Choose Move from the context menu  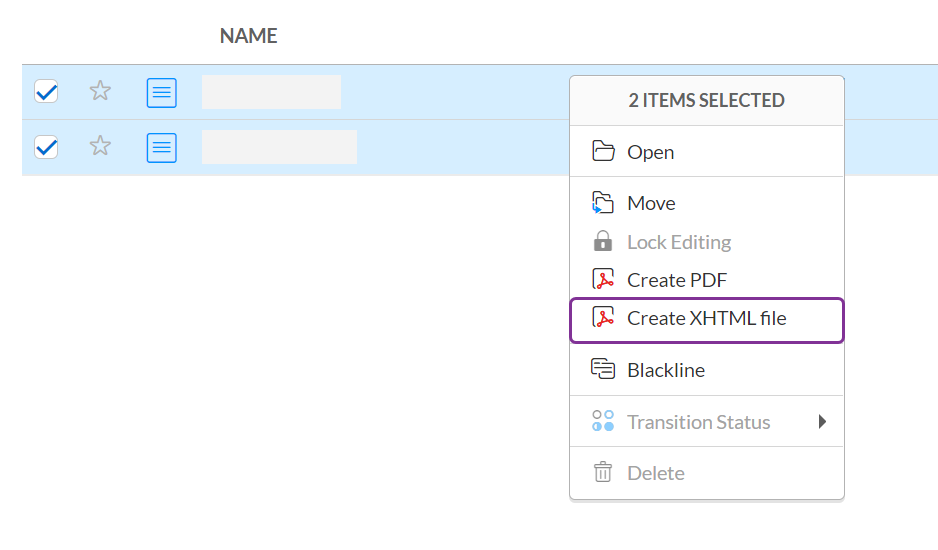click(706, 203)
